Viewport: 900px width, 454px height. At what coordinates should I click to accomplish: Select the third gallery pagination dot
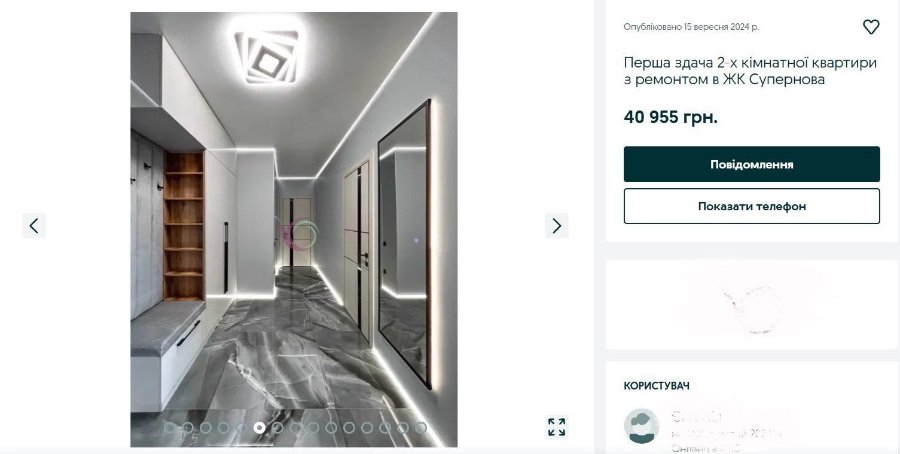pyautogui.click(x=205, y=428)
